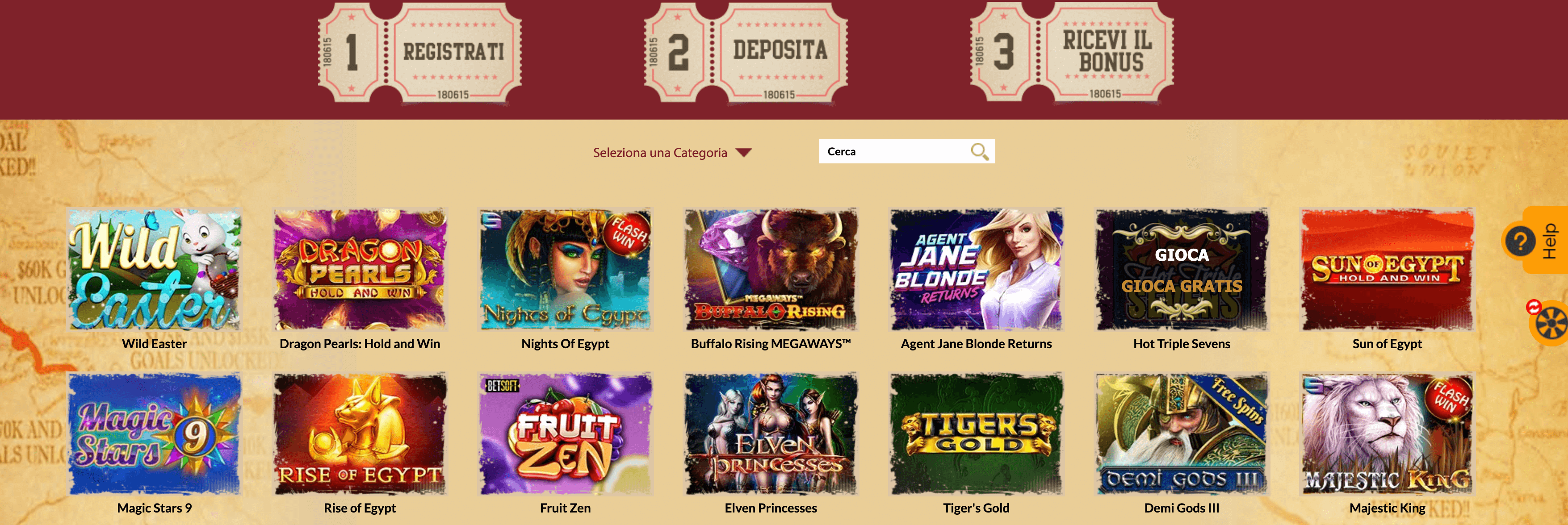Open the Wild Easter game thumbnail
Image resolution: width=1568 pixels, height=525 pixels.
155,270
